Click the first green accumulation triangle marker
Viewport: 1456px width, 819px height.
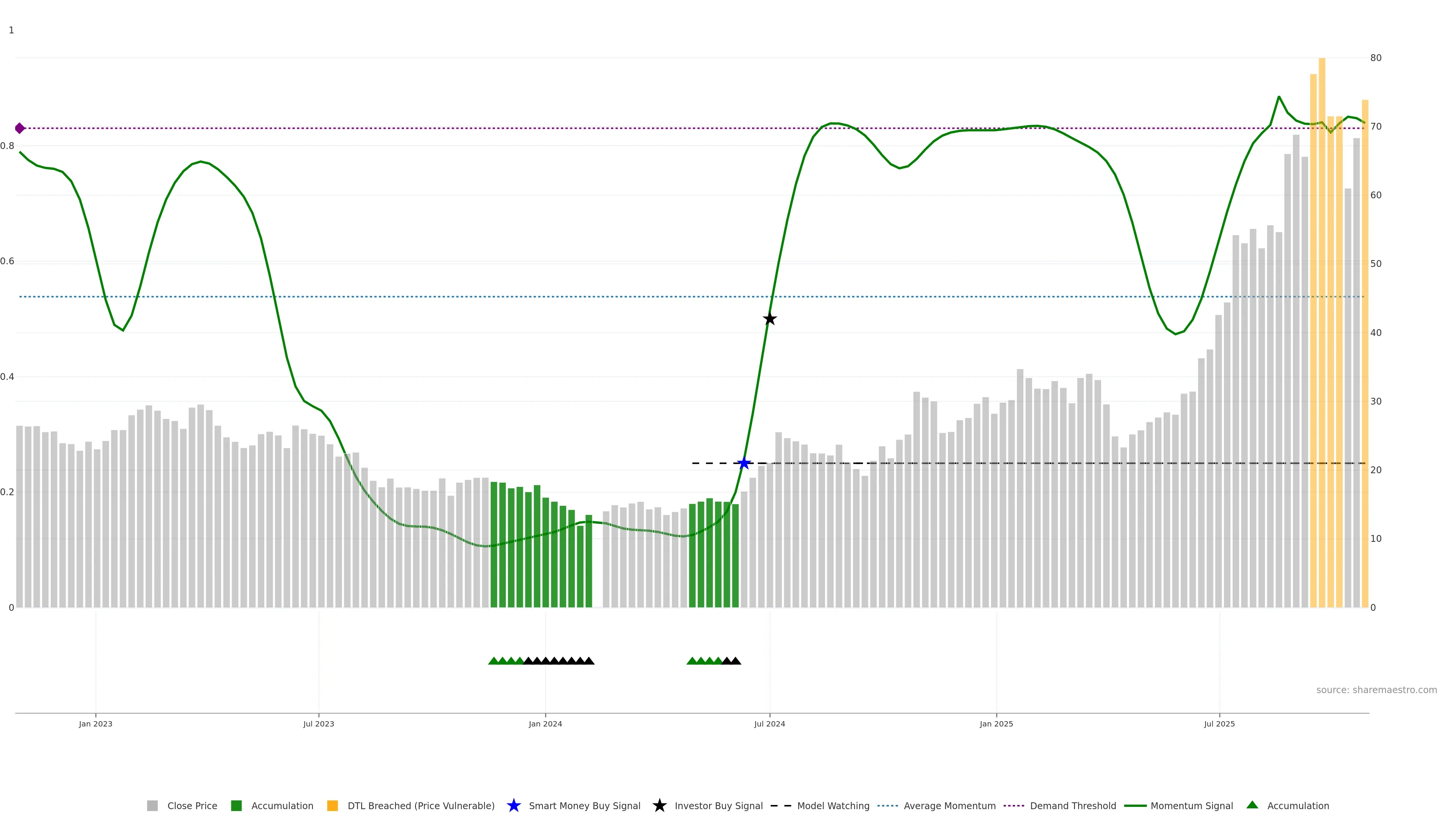point(493,661)
